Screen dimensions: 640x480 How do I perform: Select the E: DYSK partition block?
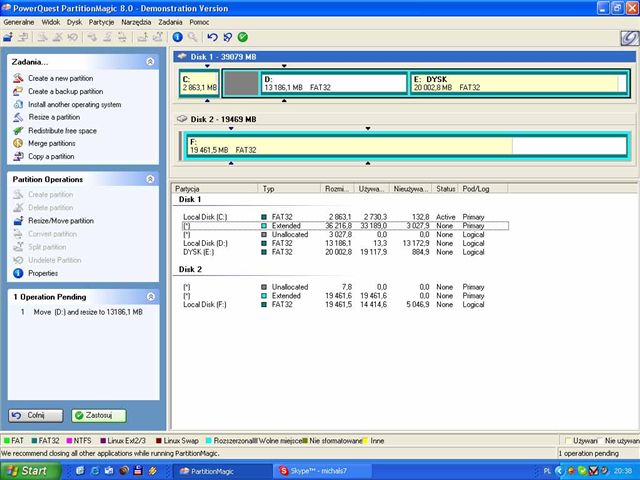pos(518,83)
